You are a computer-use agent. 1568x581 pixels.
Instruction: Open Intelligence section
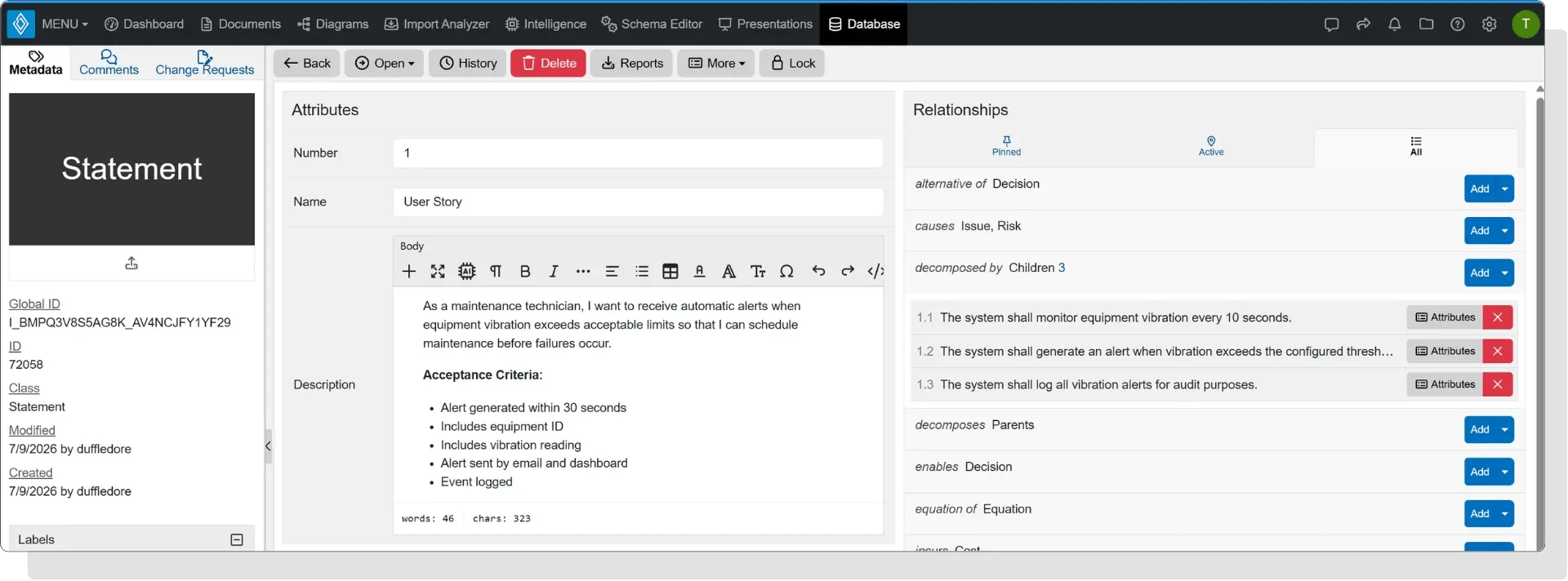(x=546, y=24)
